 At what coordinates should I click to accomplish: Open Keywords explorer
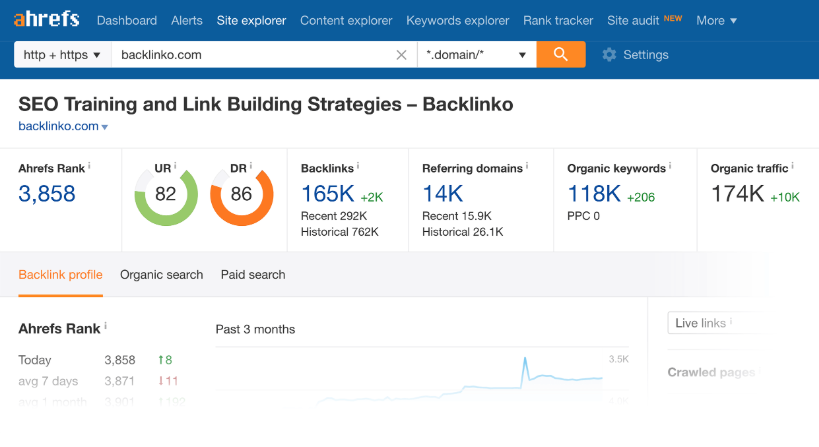point(458,20)
